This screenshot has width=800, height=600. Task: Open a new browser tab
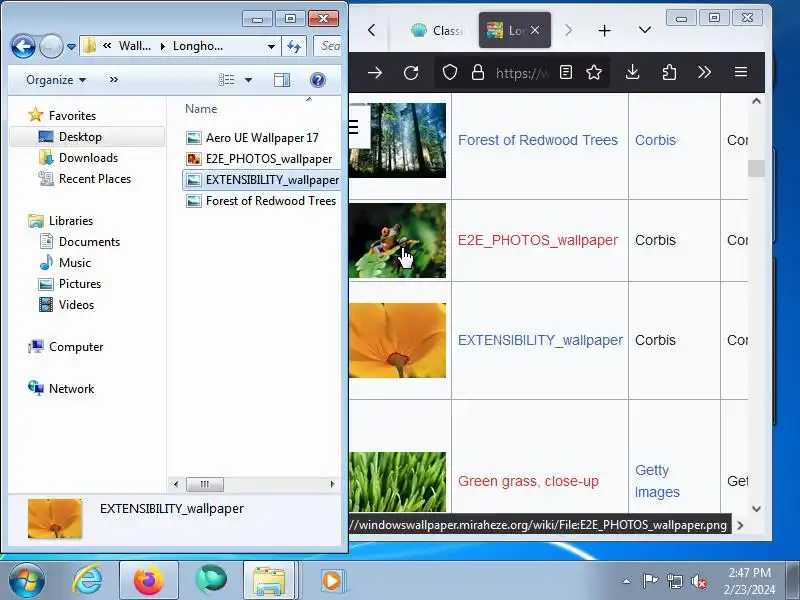click(x=605, y=31)
